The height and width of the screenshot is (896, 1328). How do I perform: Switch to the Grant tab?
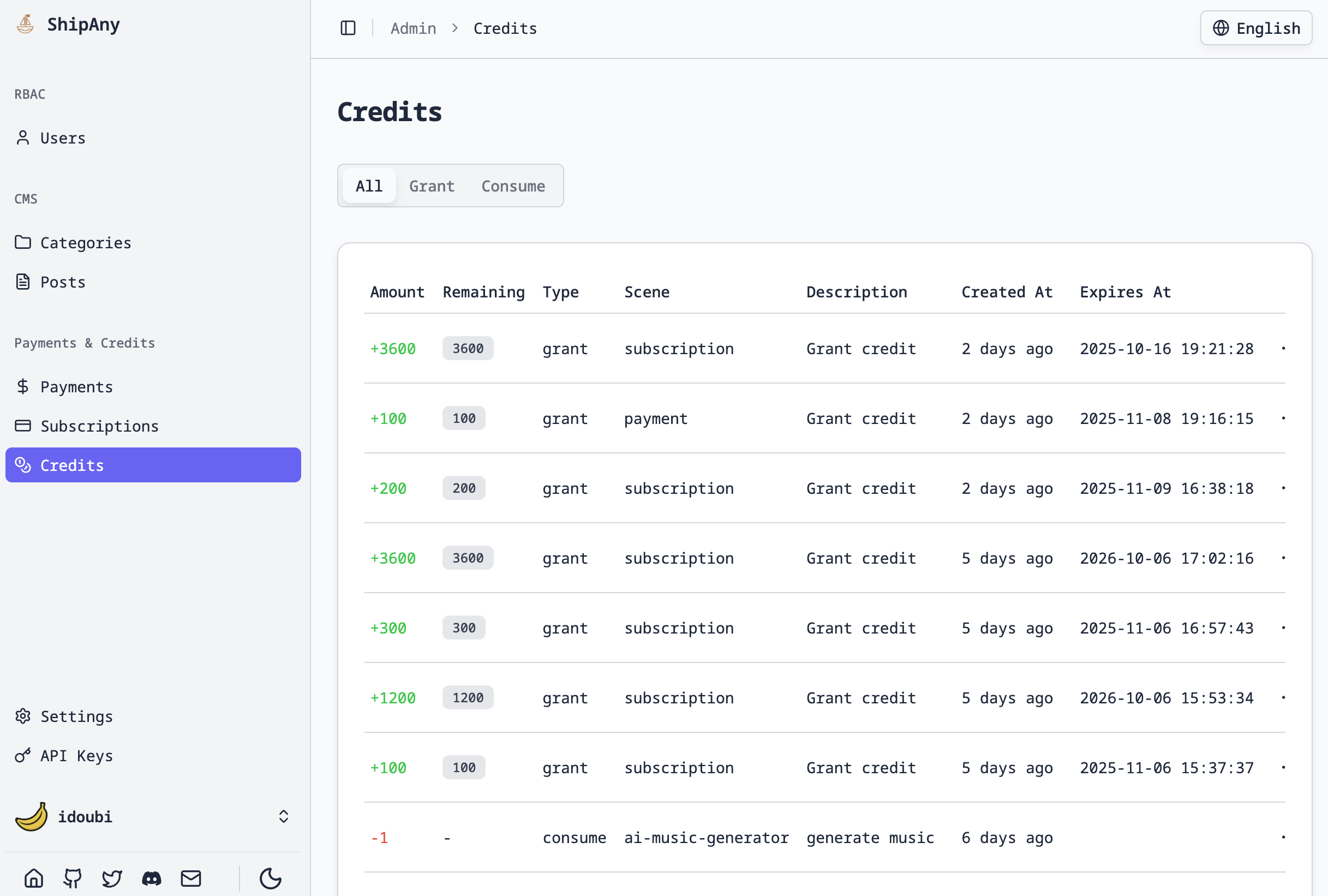coord(432,185)
